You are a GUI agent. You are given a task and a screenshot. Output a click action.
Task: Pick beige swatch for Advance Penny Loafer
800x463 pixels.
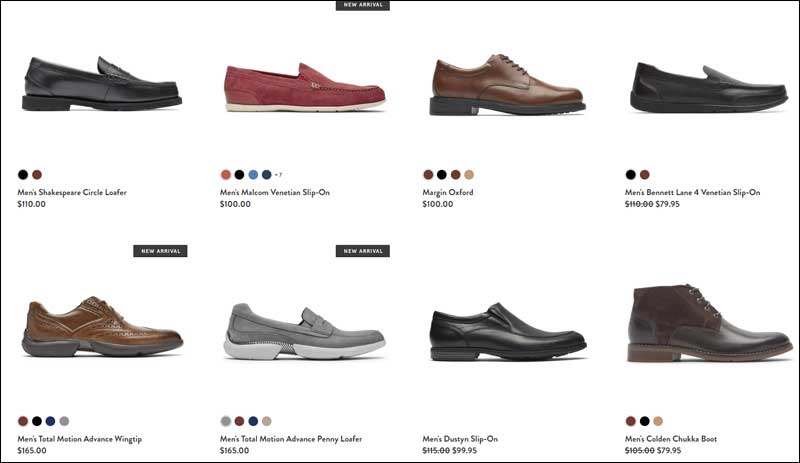click(x=266, y=421)
